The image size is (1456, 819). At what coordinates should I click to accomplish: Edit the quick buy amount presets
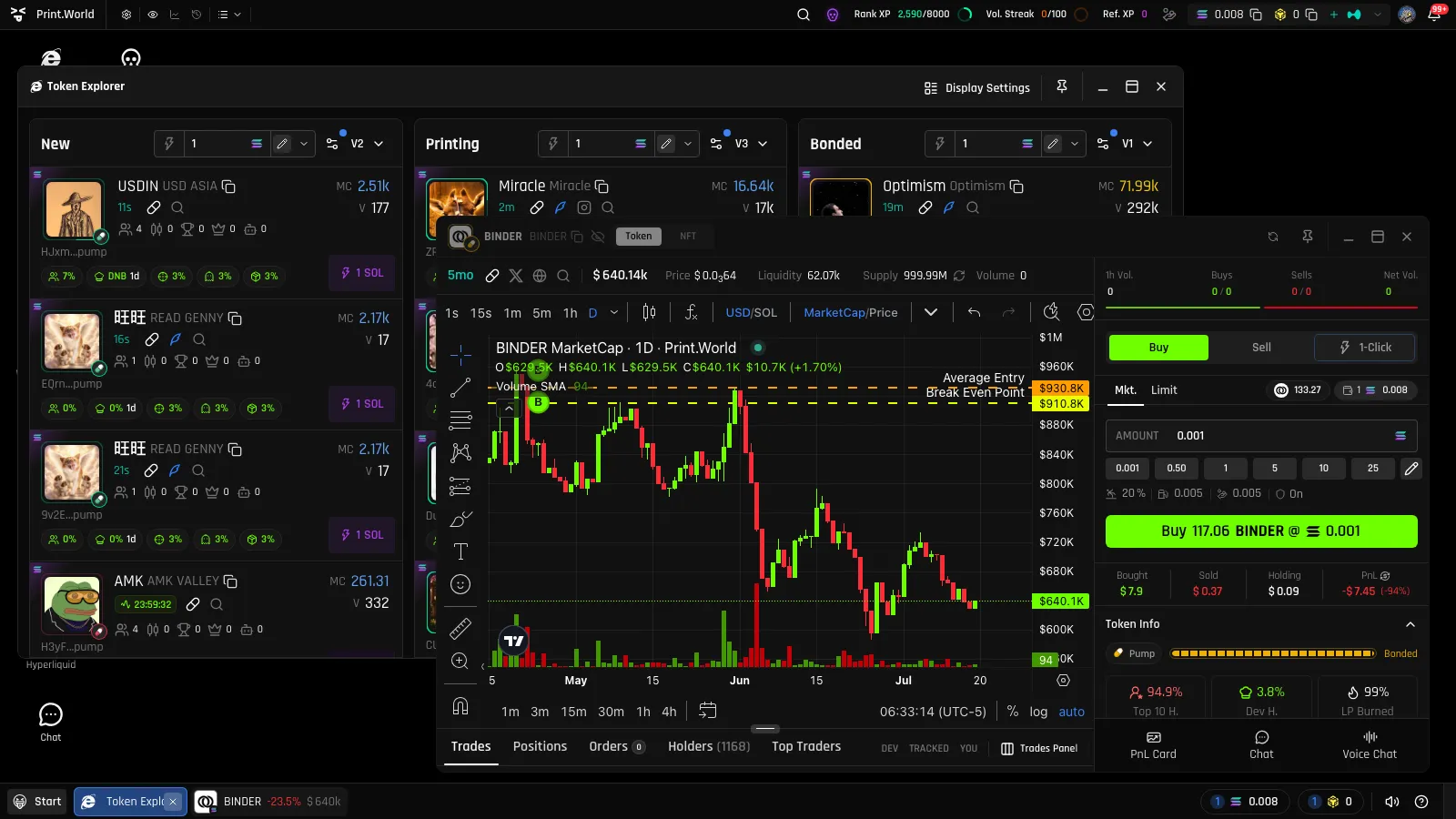pos(1410,469)
